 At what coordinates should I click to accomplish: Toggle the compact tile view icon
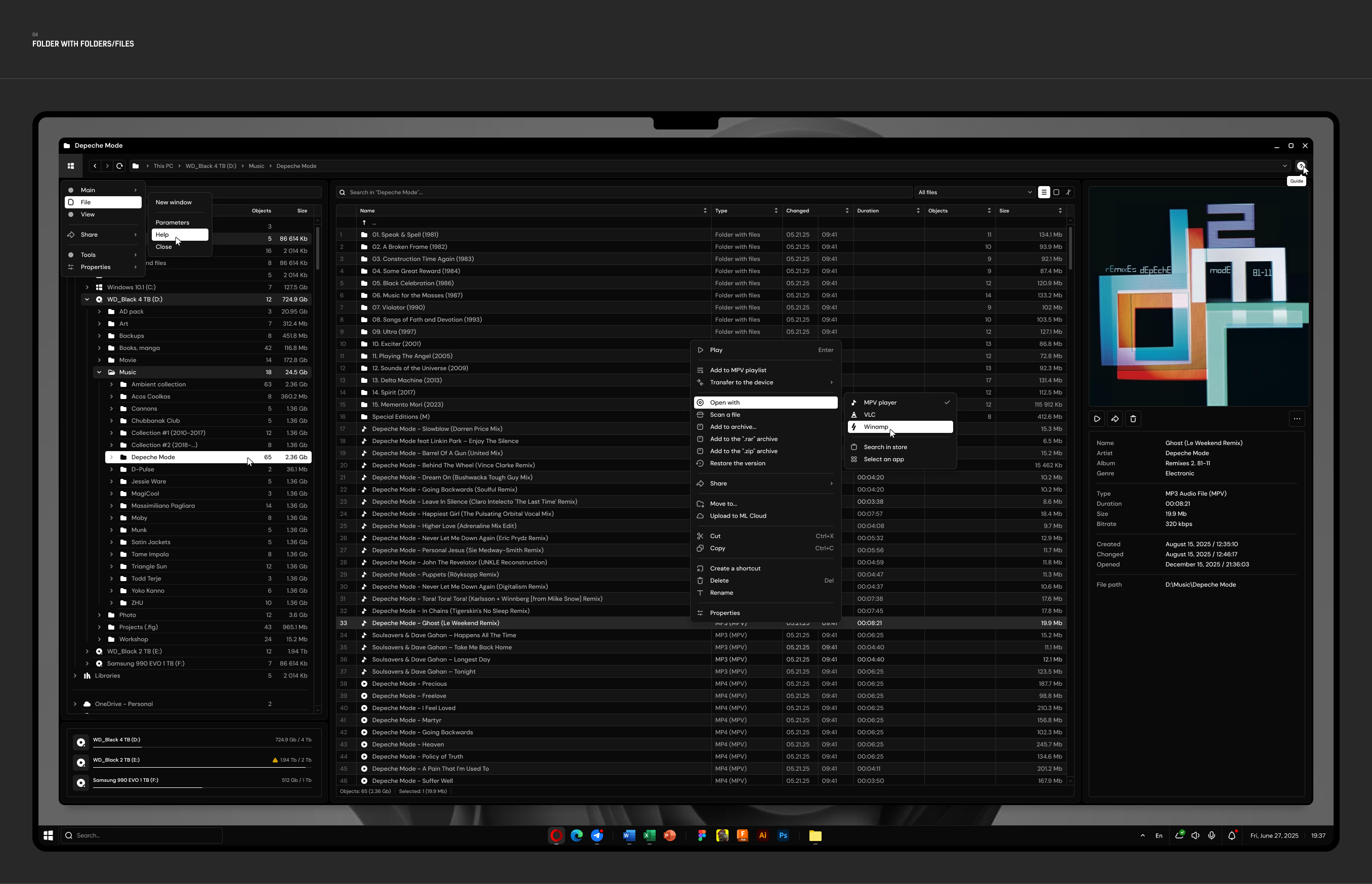coord(1057,192)
